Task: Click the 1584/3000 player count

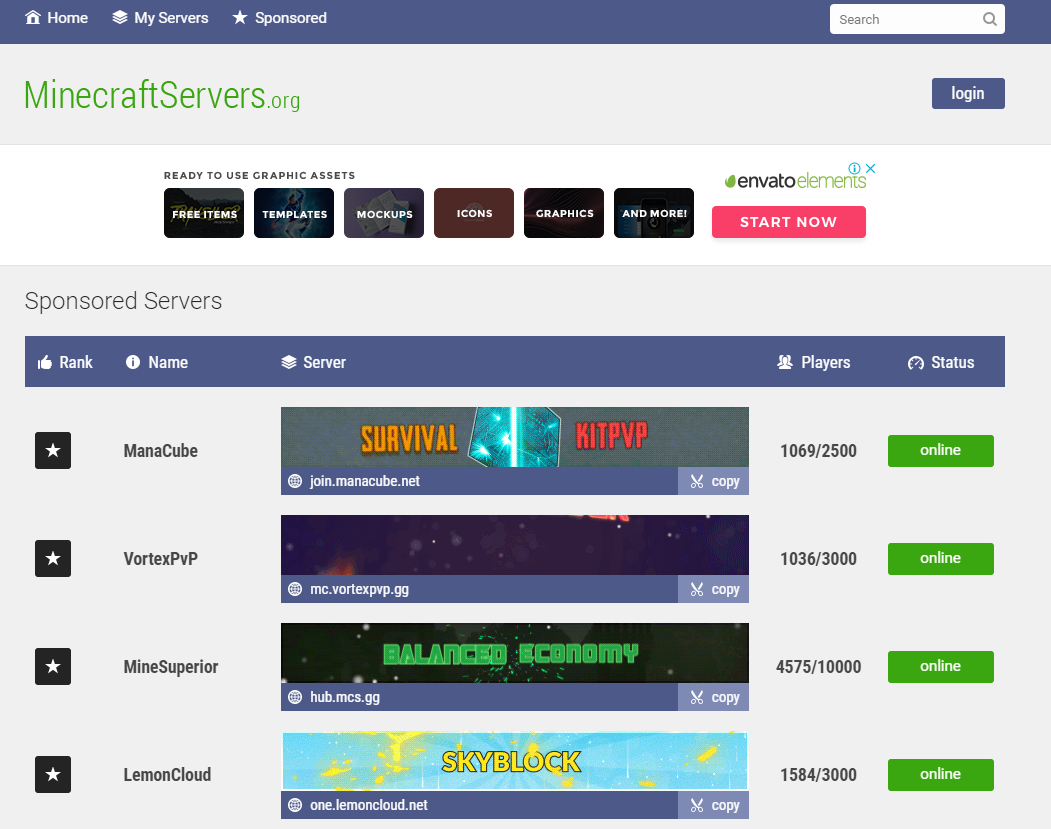Action: [818, 775]
